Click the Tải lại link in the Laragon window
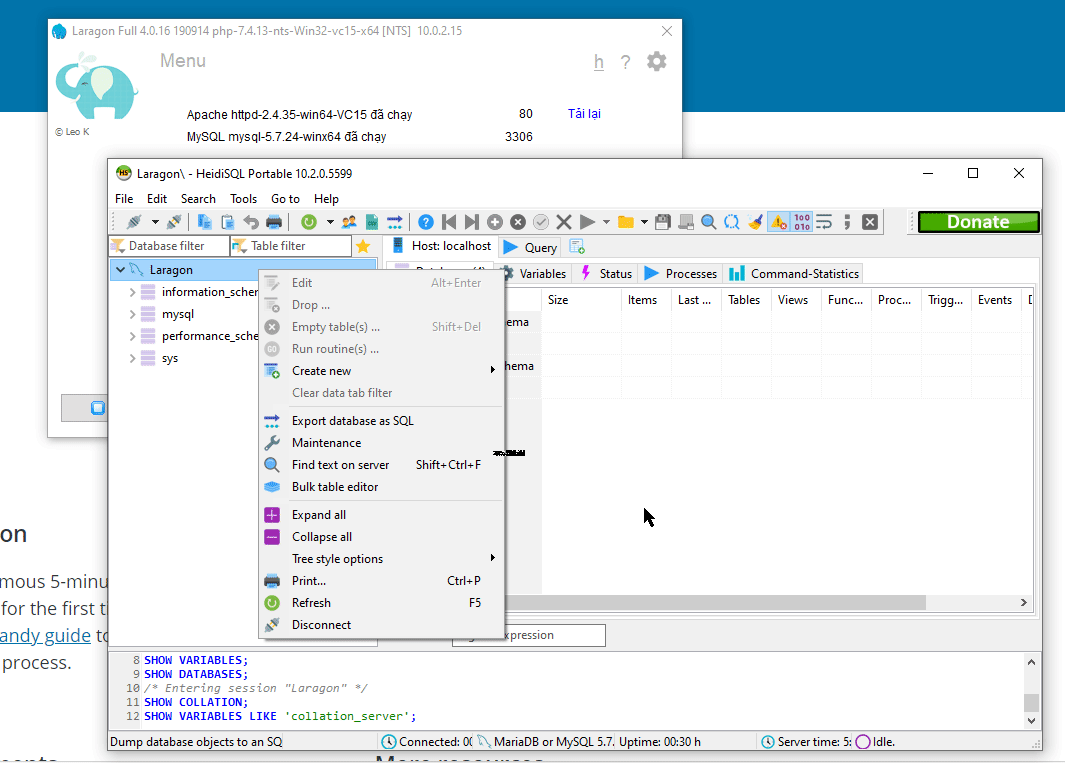The image size is (1065, 763). coord(584,113)
